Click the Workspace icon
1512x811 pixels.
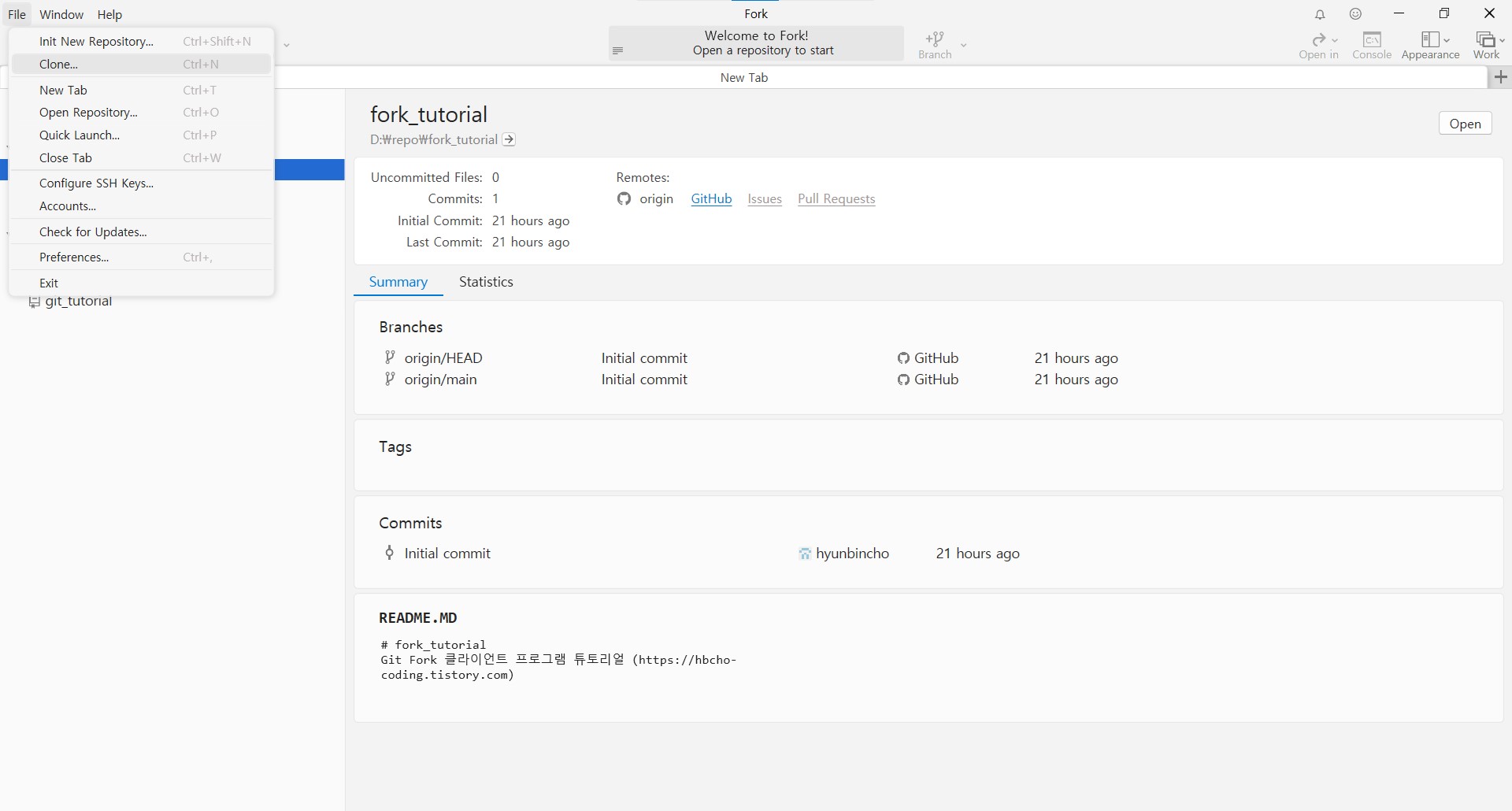(1485, 39)
